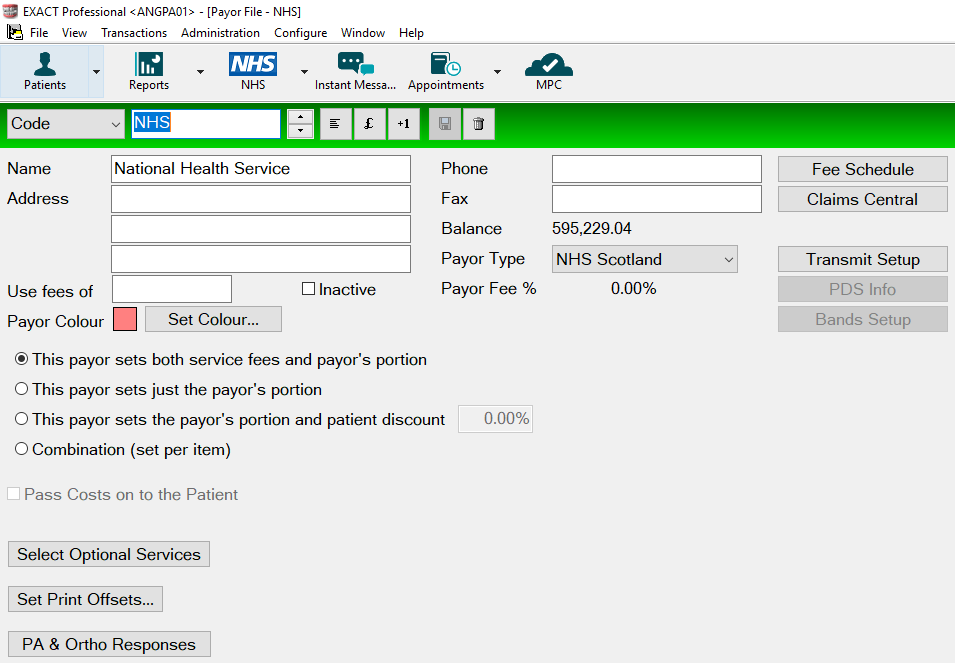Click Set Print Offsets... button
This screenshot has width=955, height=663.
point(85,599)
